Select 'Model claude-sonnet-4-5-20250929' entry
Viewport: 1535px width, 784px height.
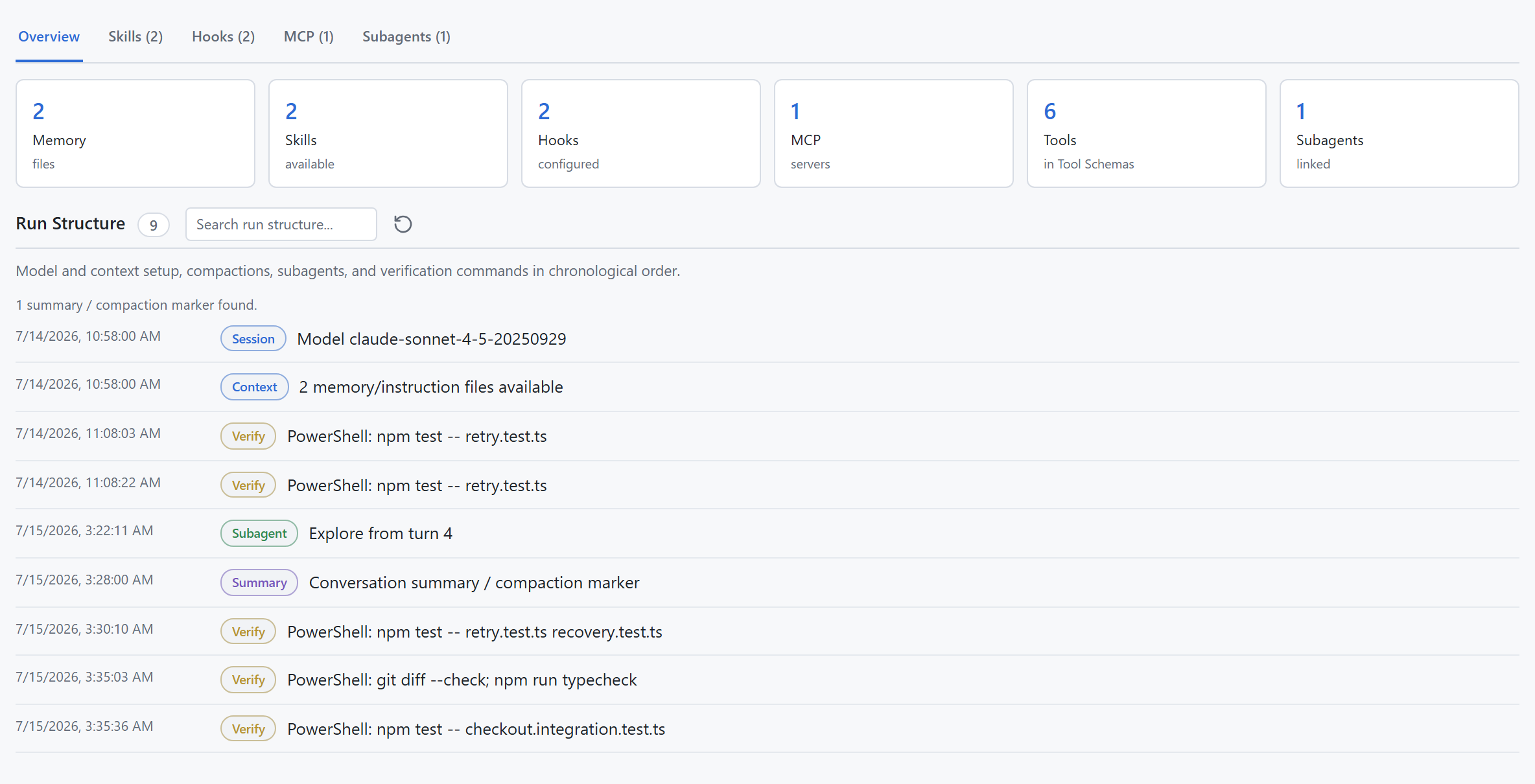click(432, 339)
